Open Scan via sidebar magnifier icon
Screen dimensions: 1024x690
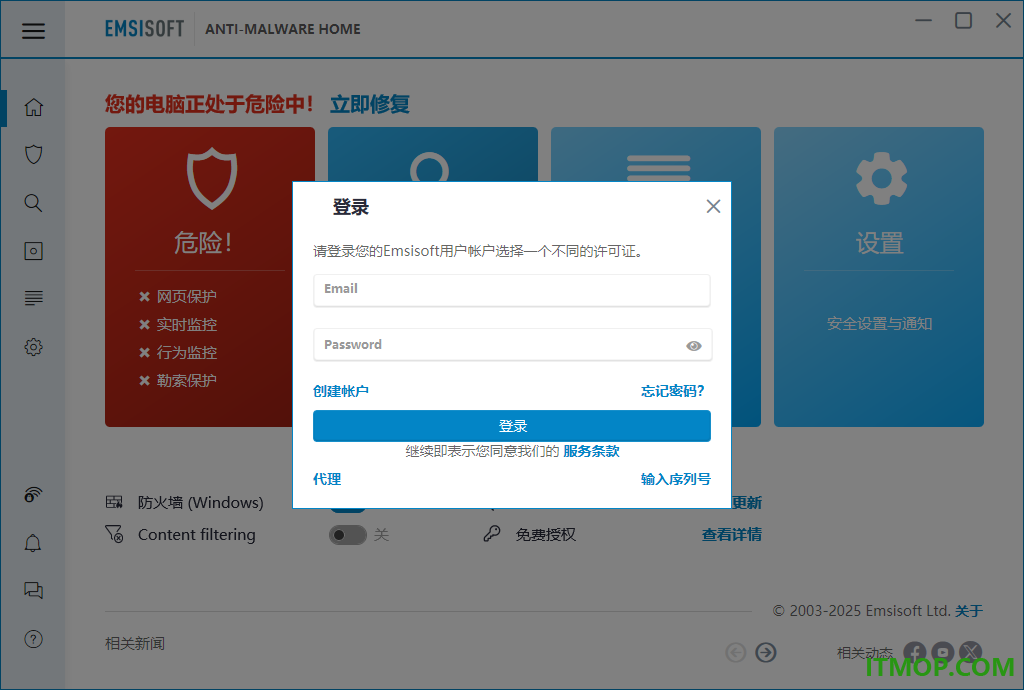tap(33, 203)
